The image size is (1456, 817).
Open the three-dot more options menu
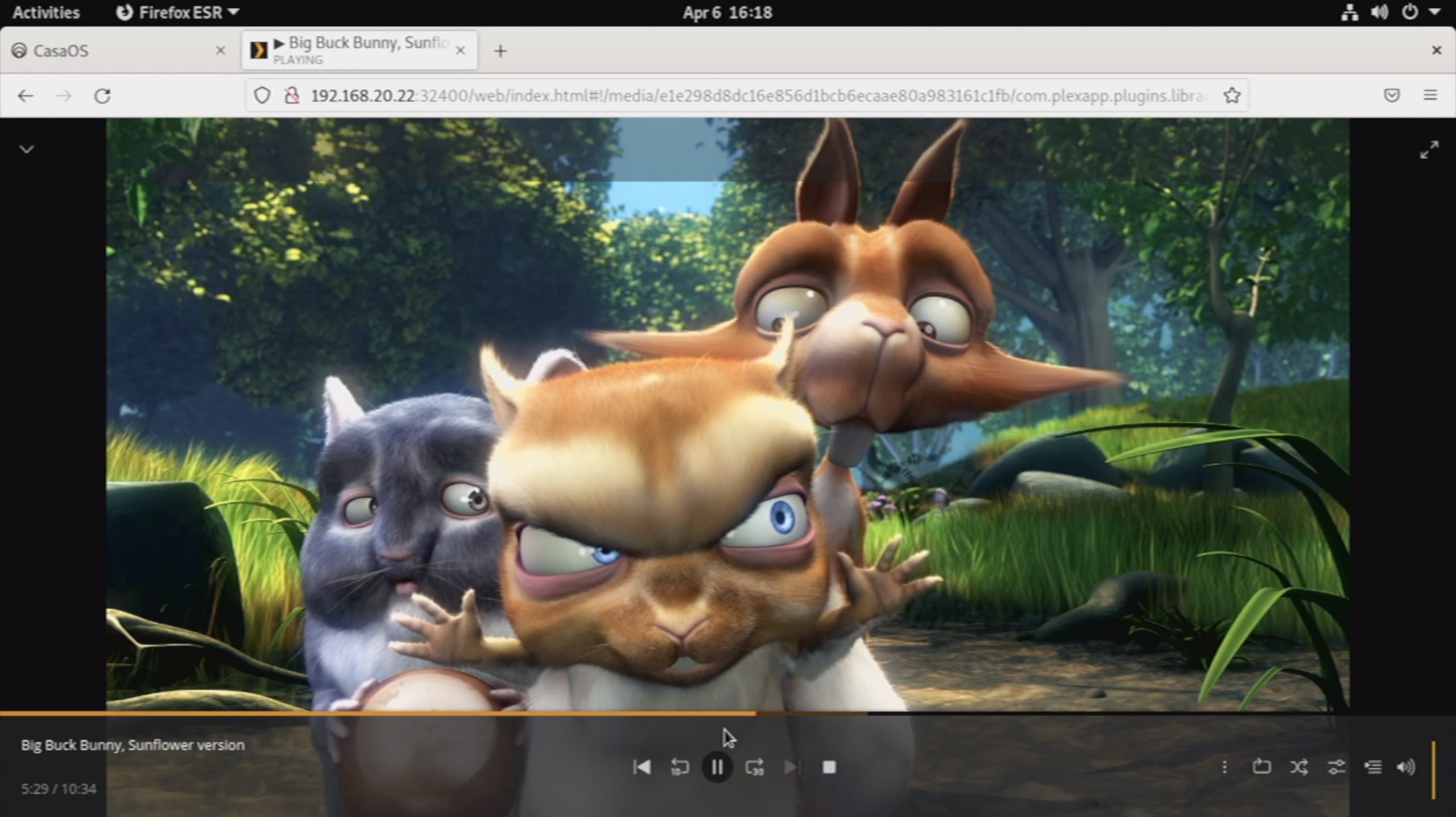[1225, 767]
